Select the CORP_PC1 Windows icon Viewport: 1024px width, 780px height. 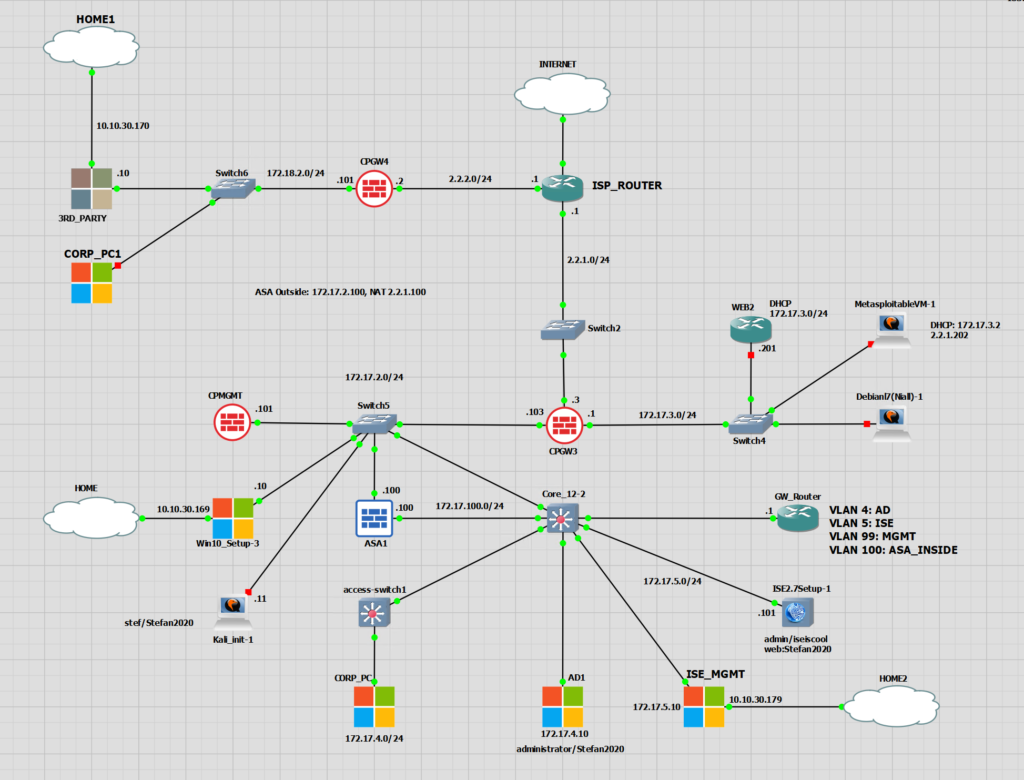[x=92, y=282]
